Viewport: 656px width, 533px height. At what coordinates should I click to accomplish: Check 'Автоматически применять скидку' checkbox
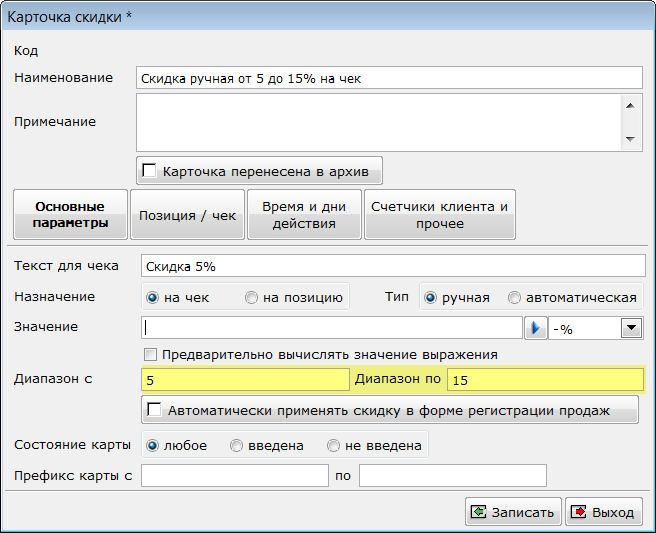click(x=154, y=410)
